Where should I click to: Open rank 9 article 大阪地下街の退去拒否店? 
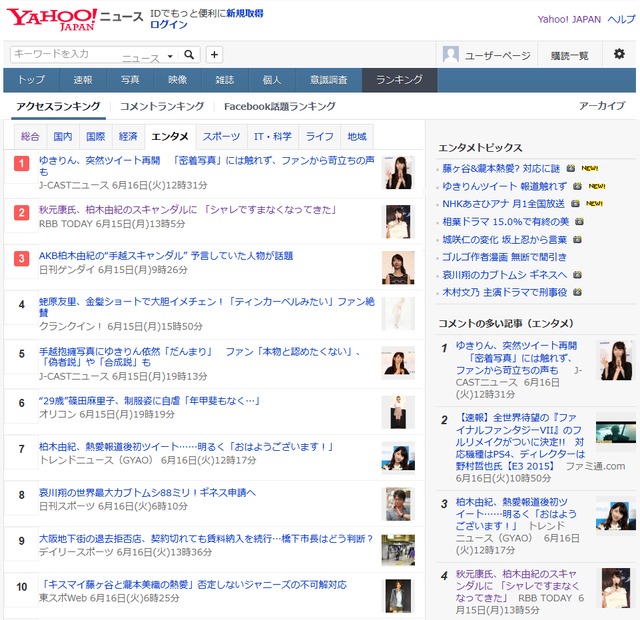click(206, 539)
